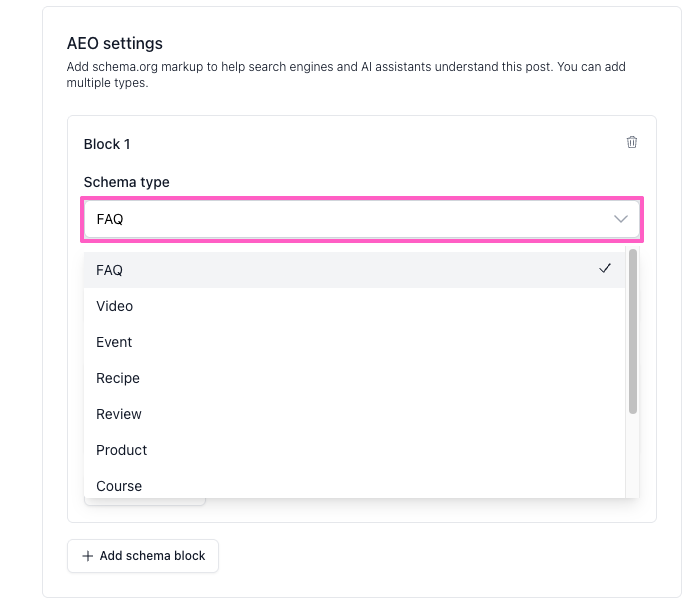
Task: Click the AEO settings section title
Action: [115, 44]
